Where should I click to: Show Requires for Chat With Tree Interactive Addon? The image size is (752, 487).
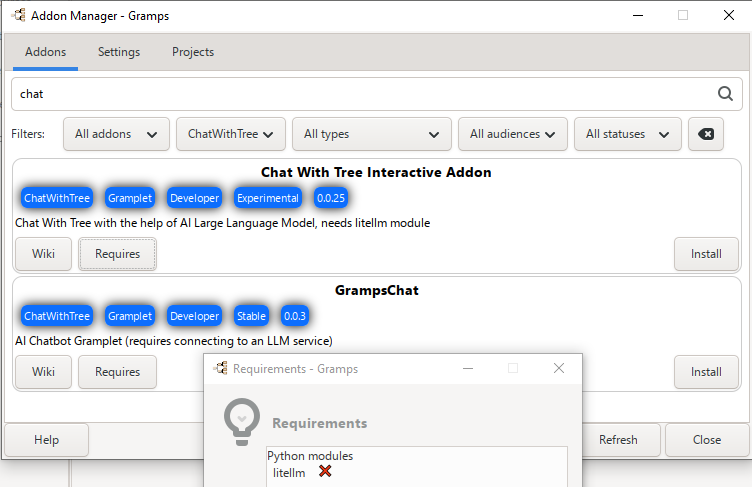(118, 254)
